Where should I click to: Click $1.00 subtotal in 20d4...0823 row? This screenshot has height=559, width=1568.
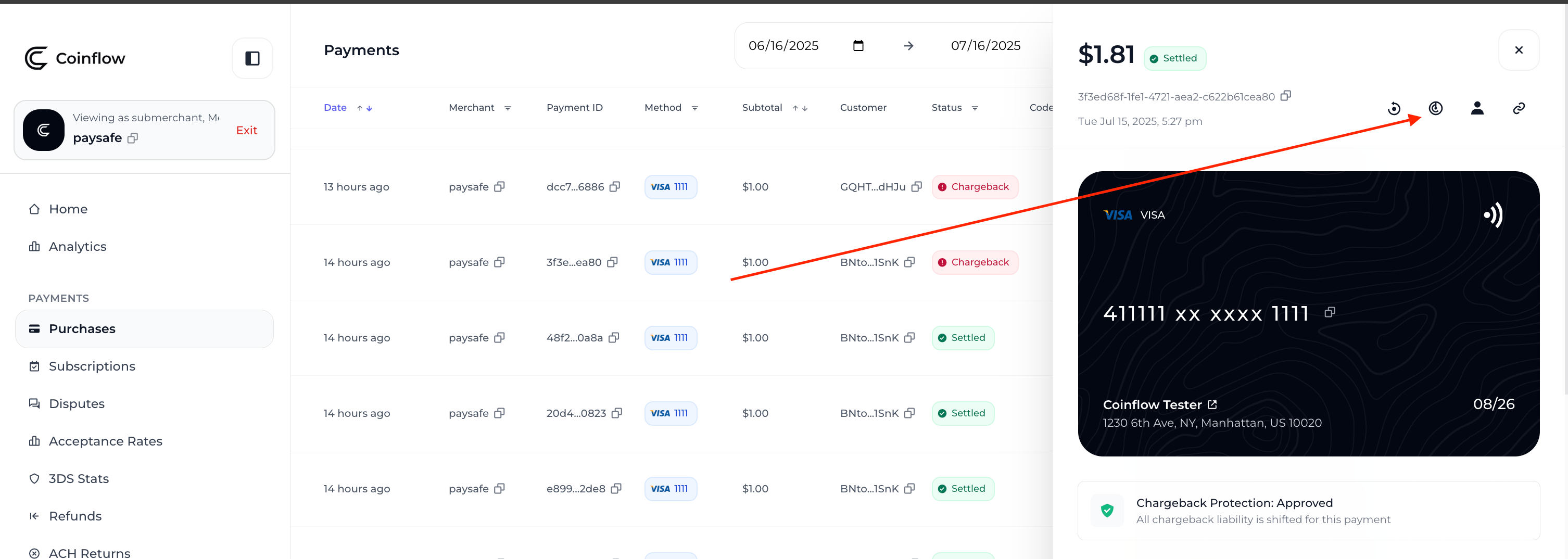pos(755,413)
